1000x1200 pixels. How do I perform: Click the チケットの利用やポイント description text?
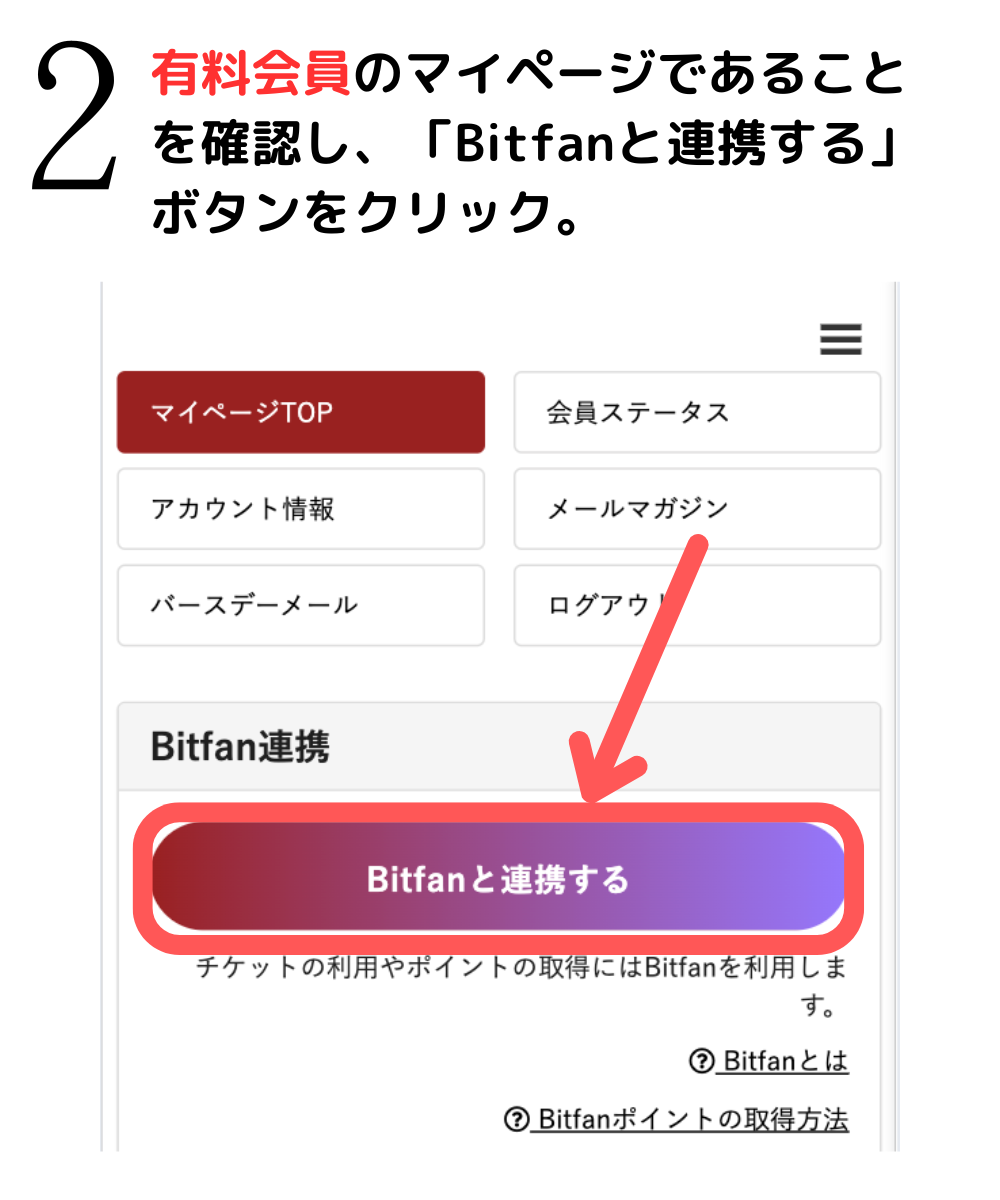[521, 986]
